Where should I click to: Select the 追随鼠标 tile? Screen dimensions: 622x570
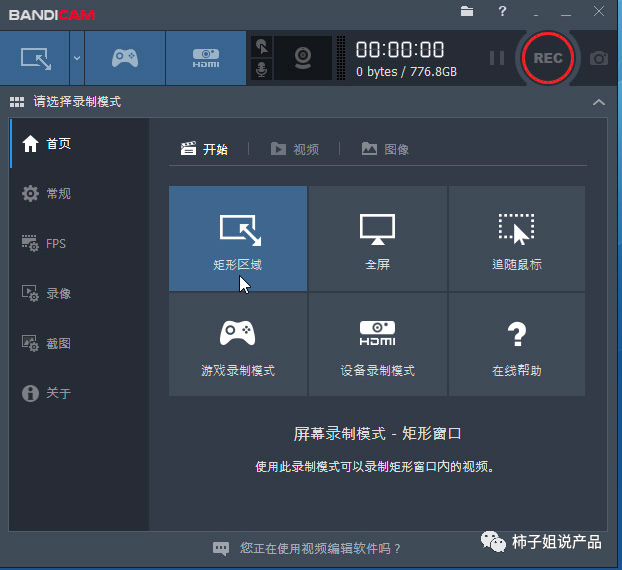coord(517,238)
